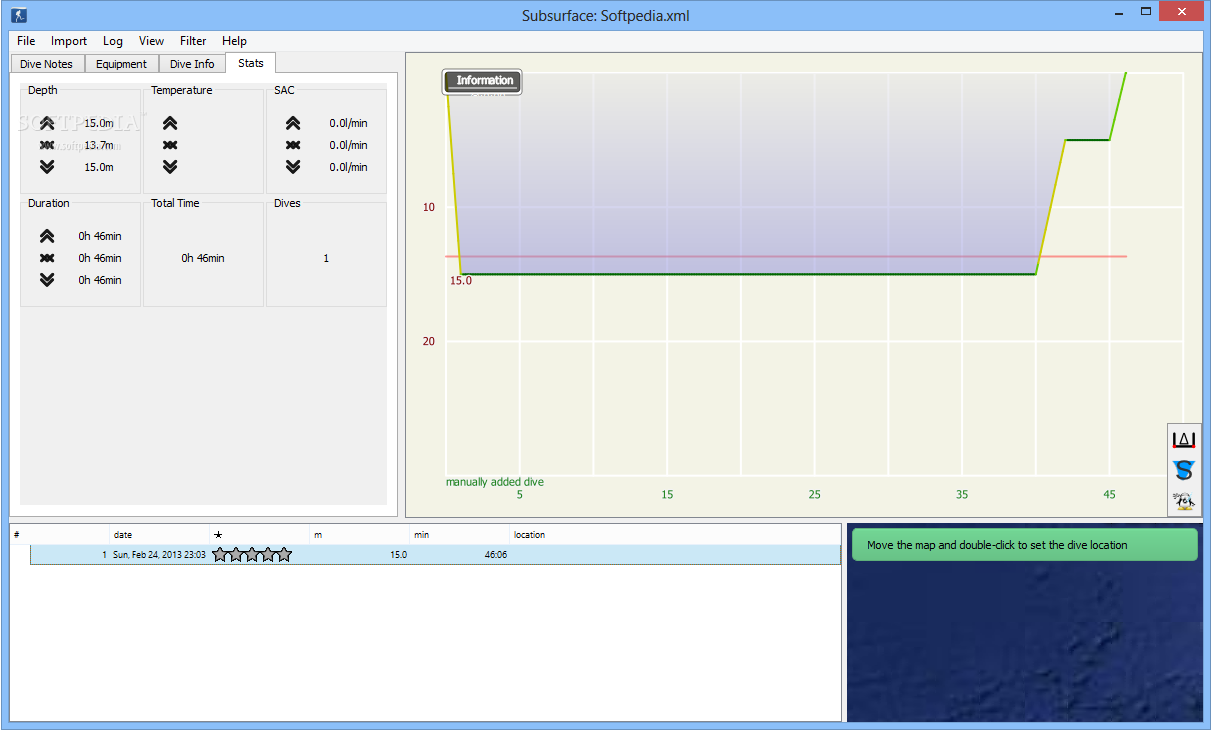Click the Total Time 0h 46min value
Image resolution: width=1211 pixels, height=730 pixels.
(x=203, y=258)
